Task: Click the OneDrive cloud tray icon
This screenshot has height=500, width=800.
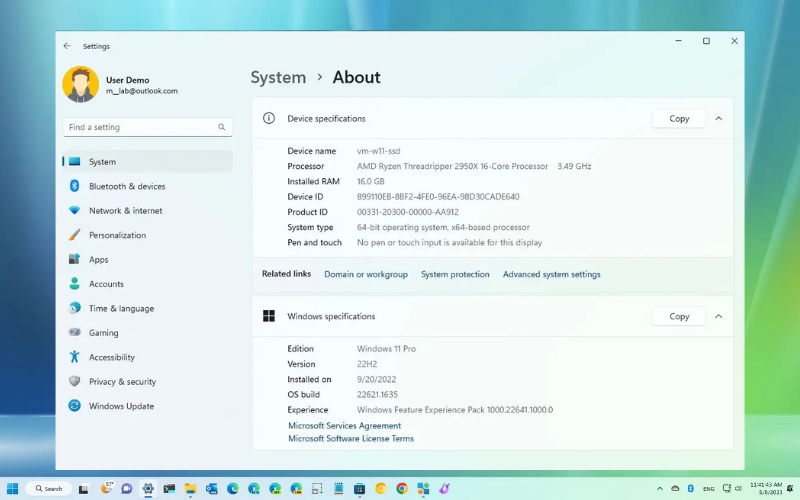Action: [x=675, y=489]
